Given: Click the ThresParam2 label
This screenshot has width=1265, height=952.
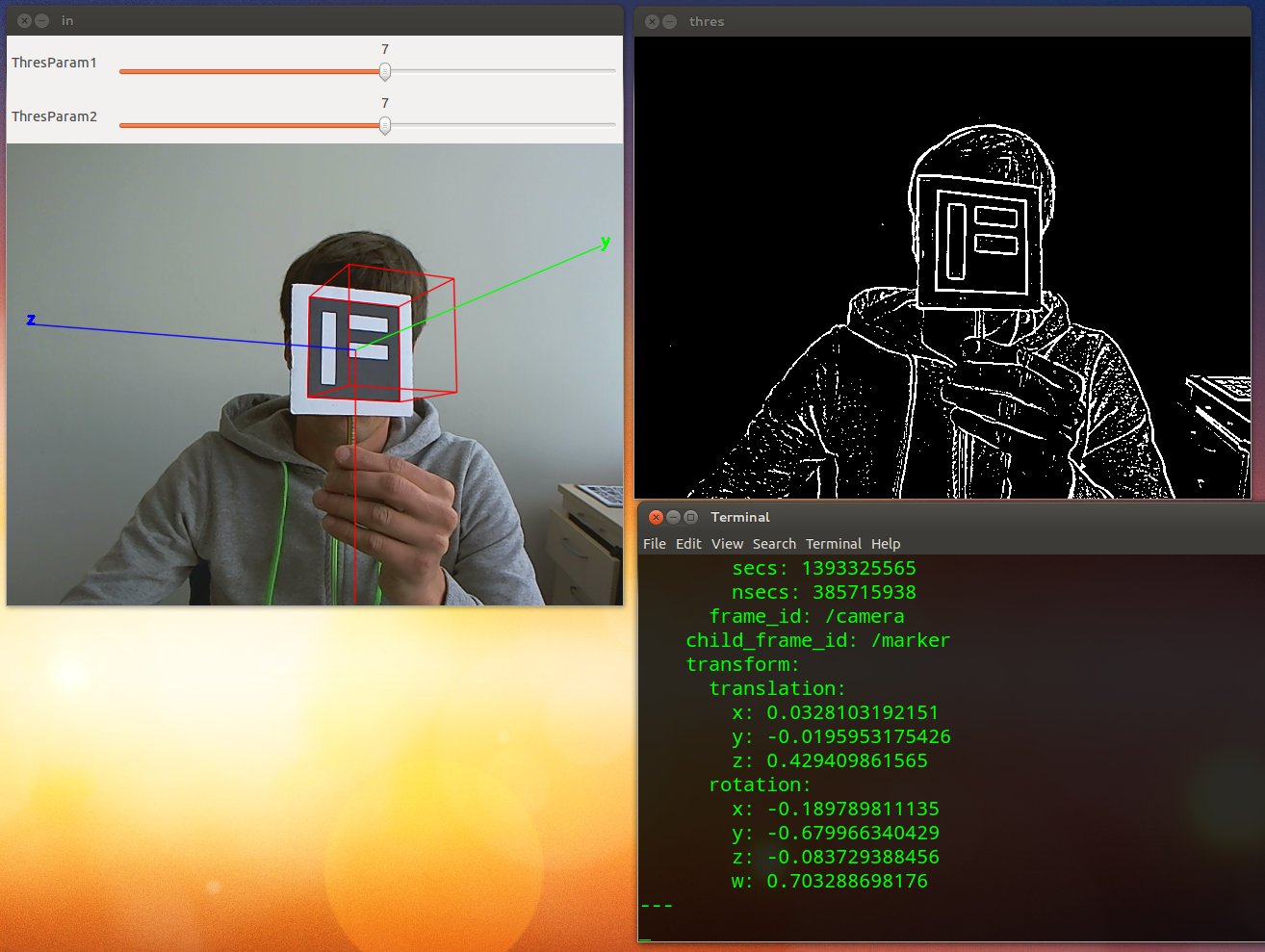Looking at the screenshot, I should (54, 116).
